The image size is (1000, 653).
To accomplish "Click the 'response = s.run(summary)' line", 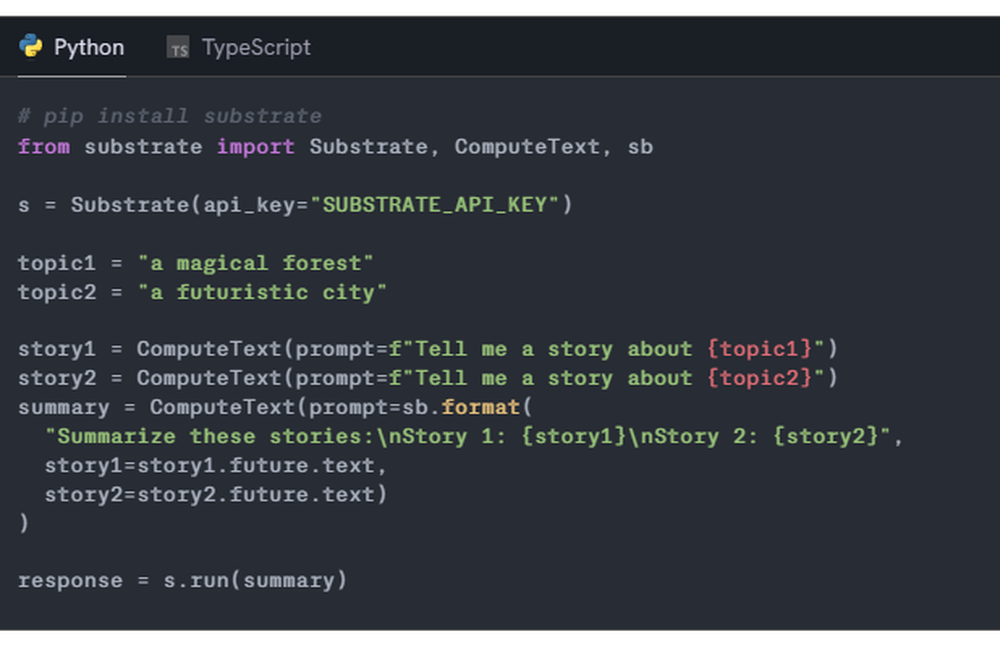I will [182, 580].
